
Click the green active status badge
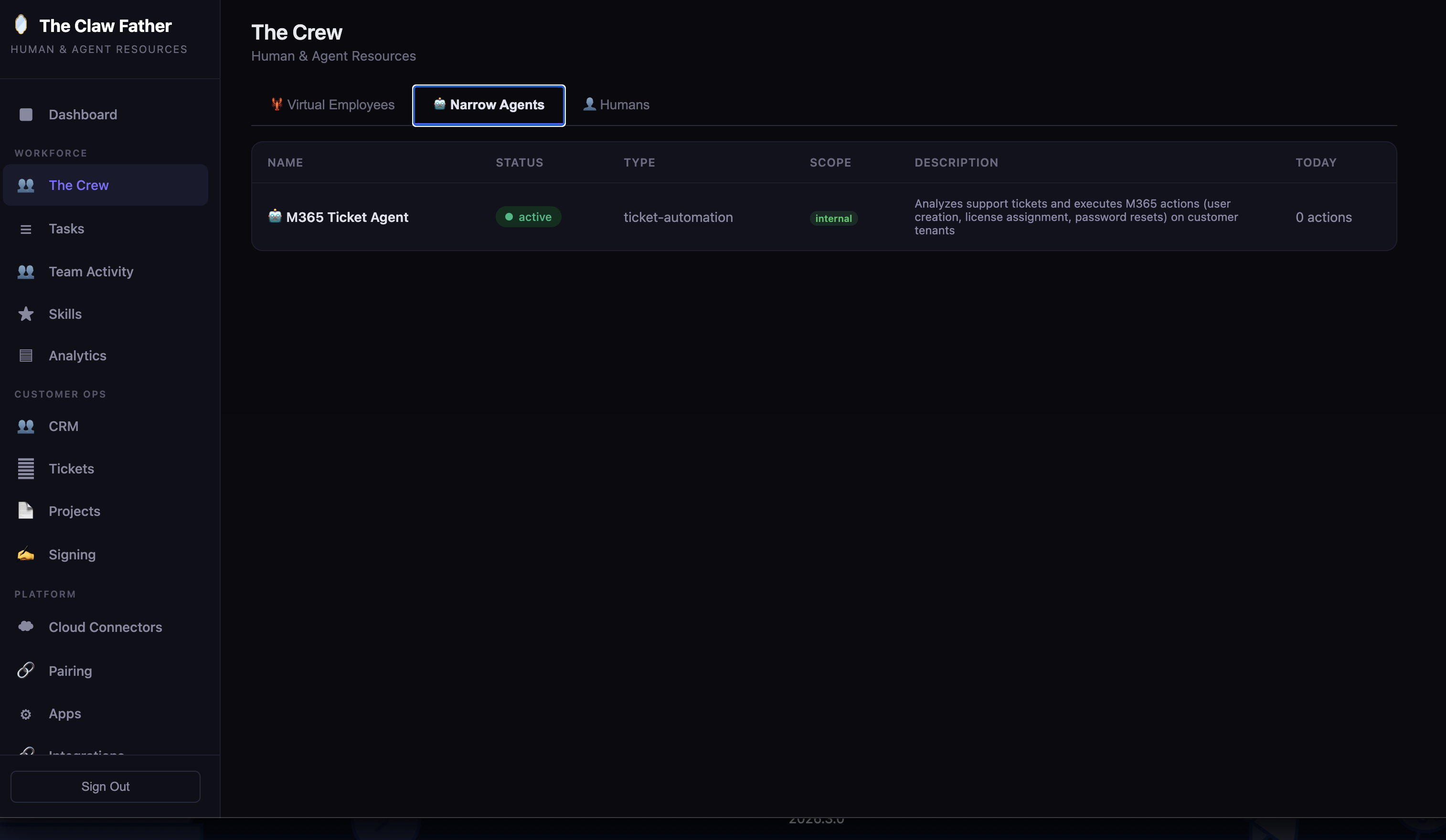click(x=529, y=217)
